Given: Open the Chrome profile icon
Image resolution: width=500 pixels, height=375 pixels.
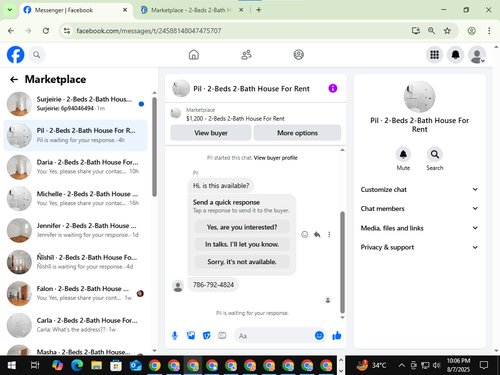Looking at the screenshot, I should [471, 31].
